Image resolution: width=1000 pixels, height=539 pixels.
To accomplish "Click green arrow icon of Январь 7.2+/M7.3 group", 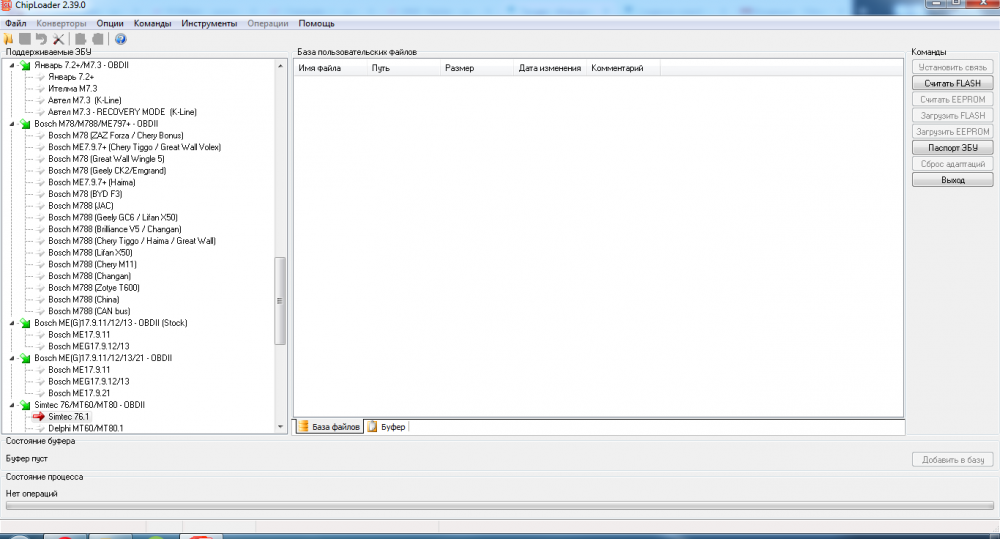I will [x=25, y=65].
